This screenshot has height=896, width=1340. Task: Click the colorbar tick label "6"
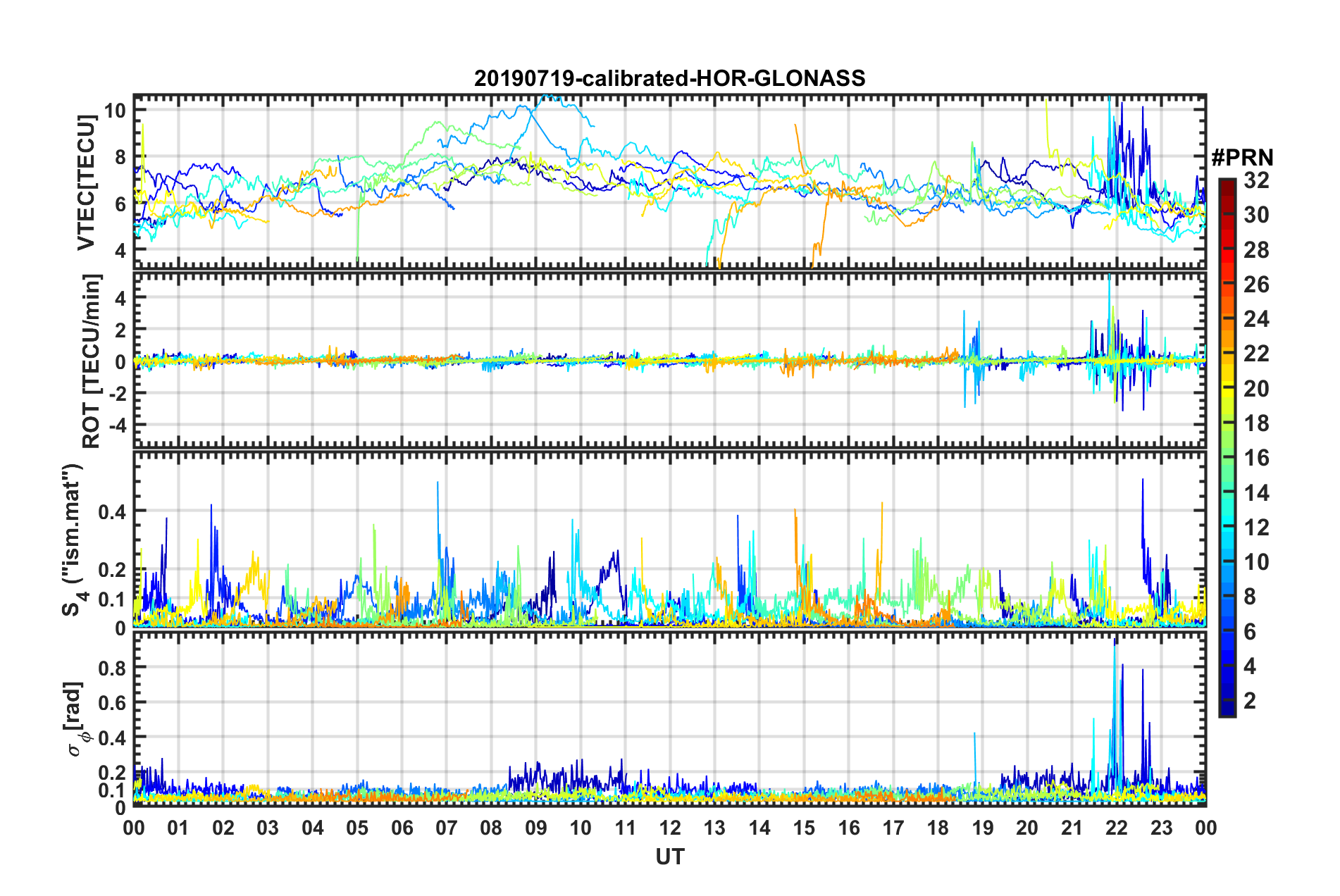[1250, 631]
